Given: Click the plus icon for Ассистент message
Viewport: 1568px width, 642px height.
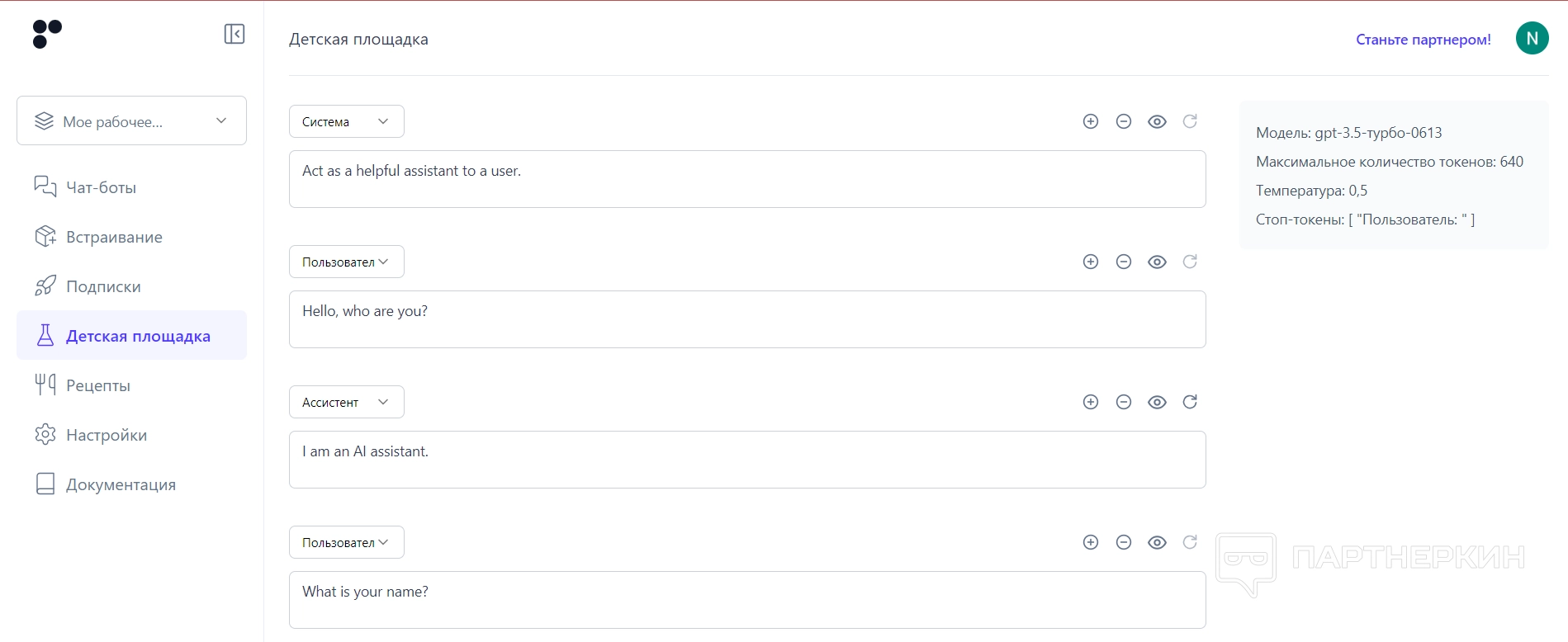Looking at the screenshot, I should point(1091,402).
